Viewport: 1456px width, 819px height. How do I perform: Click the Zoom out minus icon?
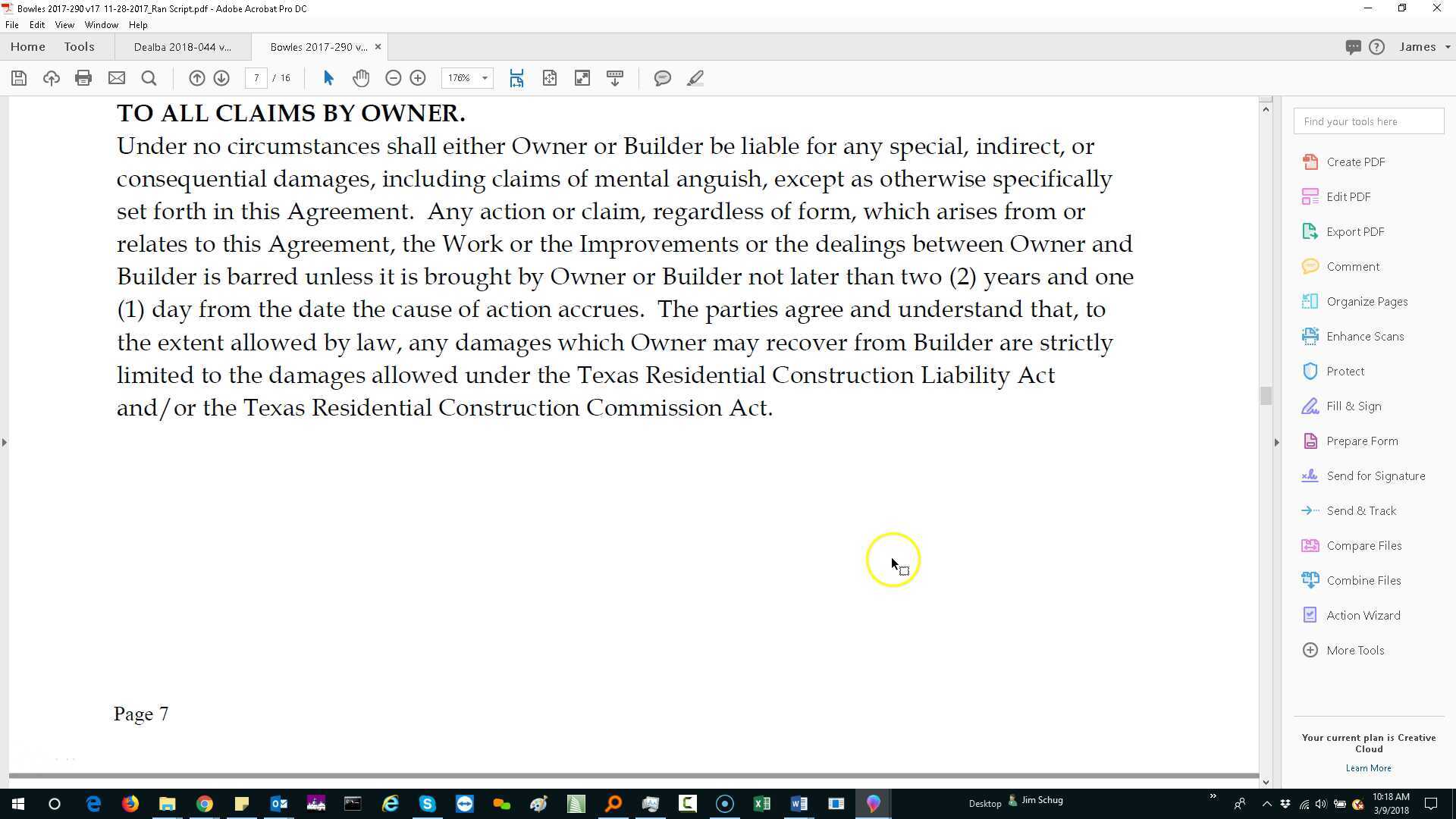[x=393, y=78]
